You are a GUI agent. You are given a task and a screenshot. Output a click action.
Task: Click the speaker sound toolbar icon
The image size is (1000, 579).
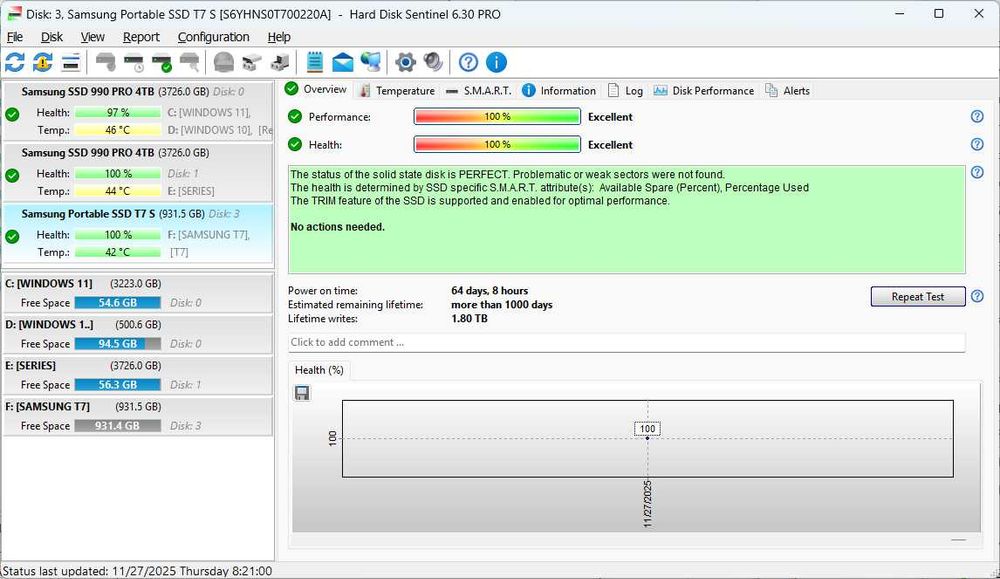coord(433,62)
